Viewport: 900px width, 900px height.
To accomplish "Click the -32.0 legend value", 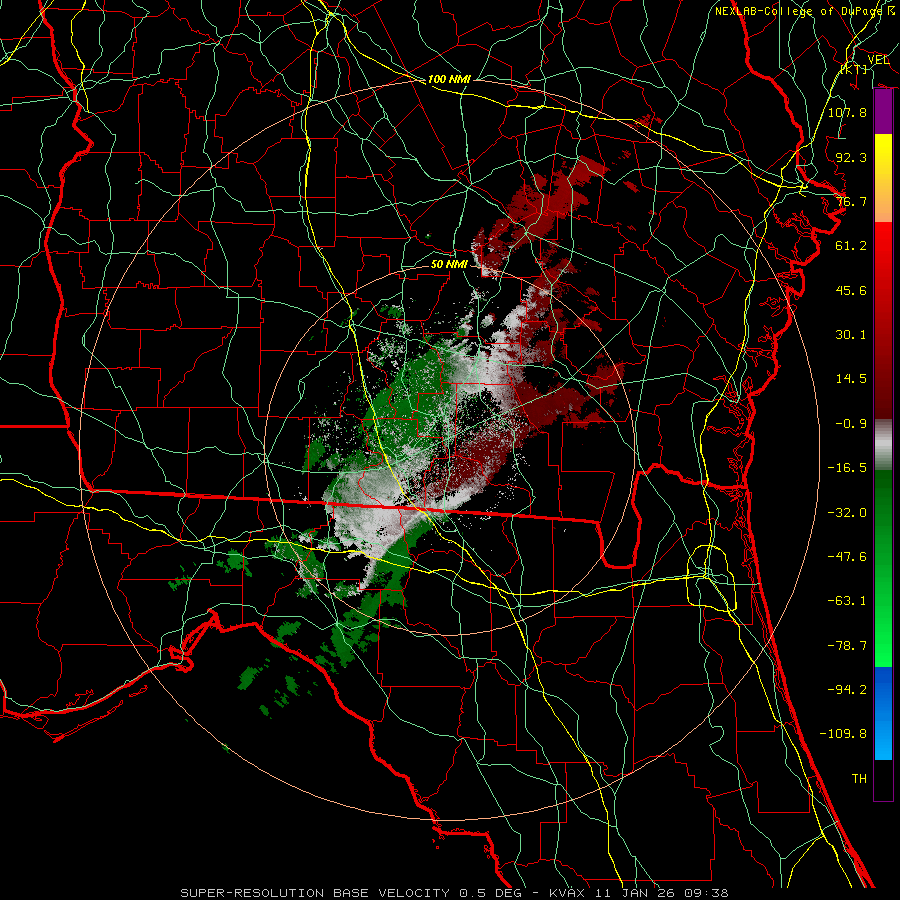I will click(x=847, y=513).
